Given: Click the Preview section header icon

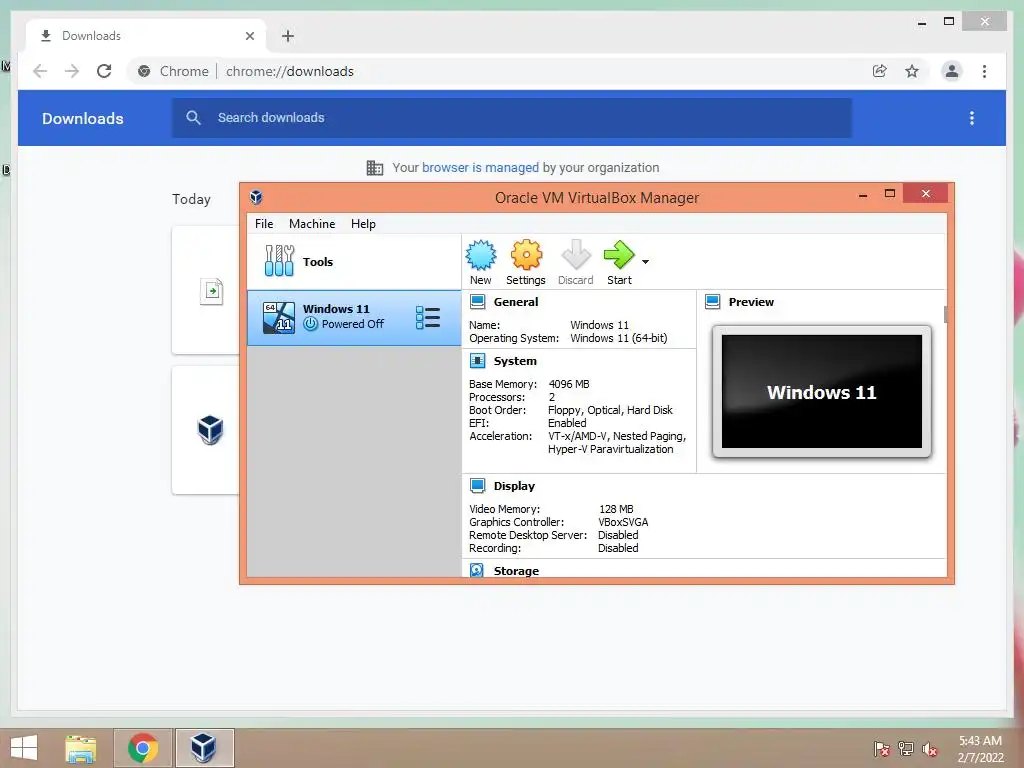Looking at the screenshot, I should click(x=712, y=302).
